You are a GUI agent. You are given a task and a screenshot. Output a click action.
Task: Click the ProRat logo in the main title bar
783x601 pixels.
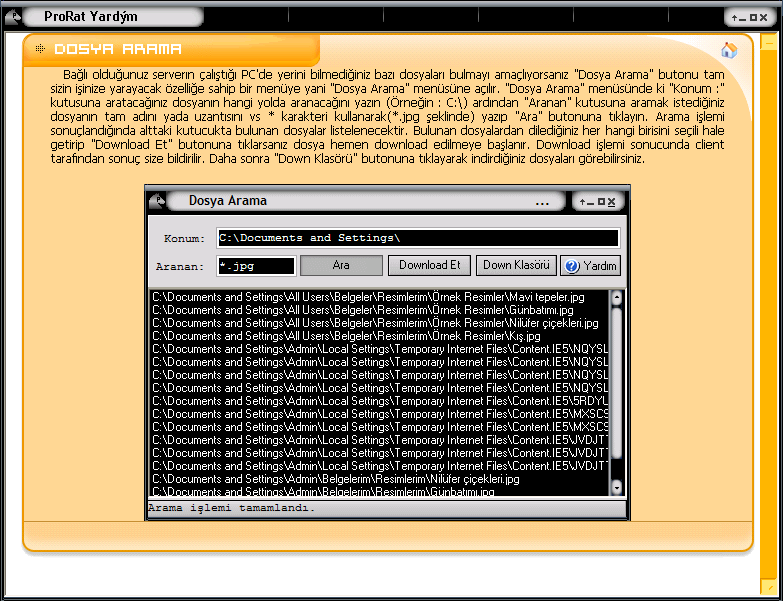[x=12, y=16]
